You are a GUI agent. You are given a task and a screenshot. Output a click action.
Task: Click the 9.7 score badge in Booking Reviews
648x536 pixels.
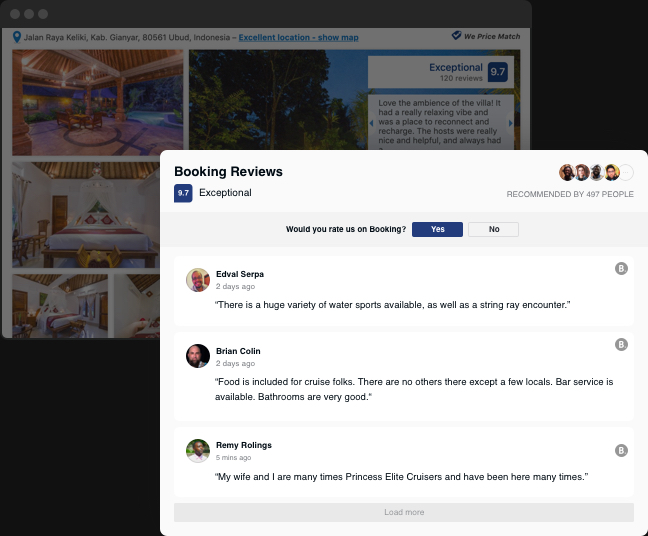tap(183, 193)
